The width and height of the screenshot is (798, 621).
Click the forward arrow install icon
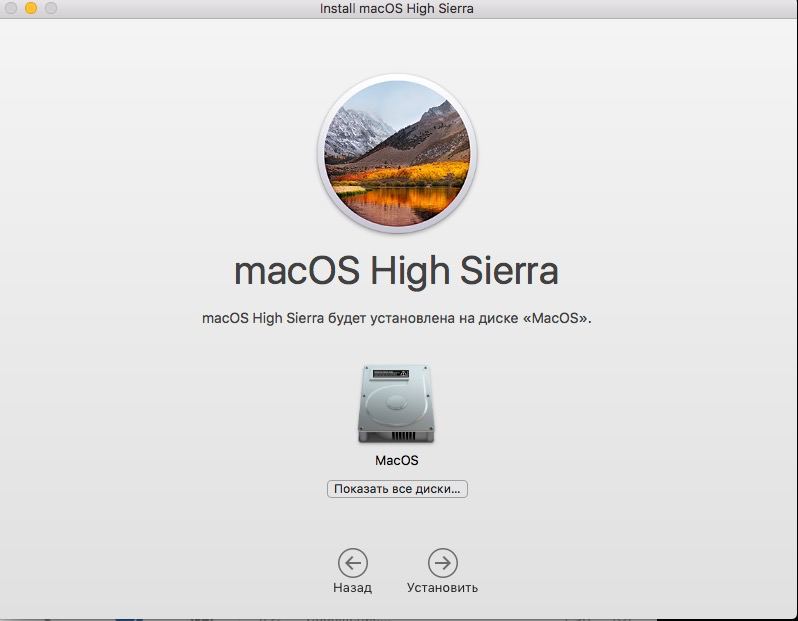443,563
